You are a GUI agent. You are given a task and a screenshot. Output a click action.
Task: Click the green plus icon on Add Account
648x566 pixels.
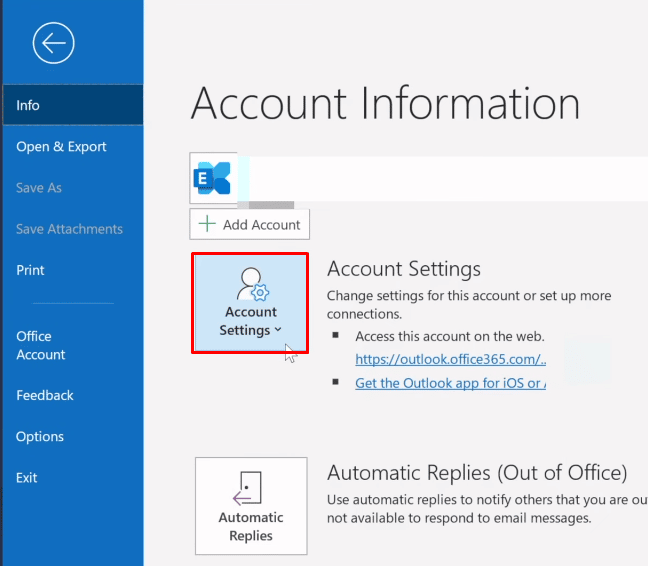[207, 224]
